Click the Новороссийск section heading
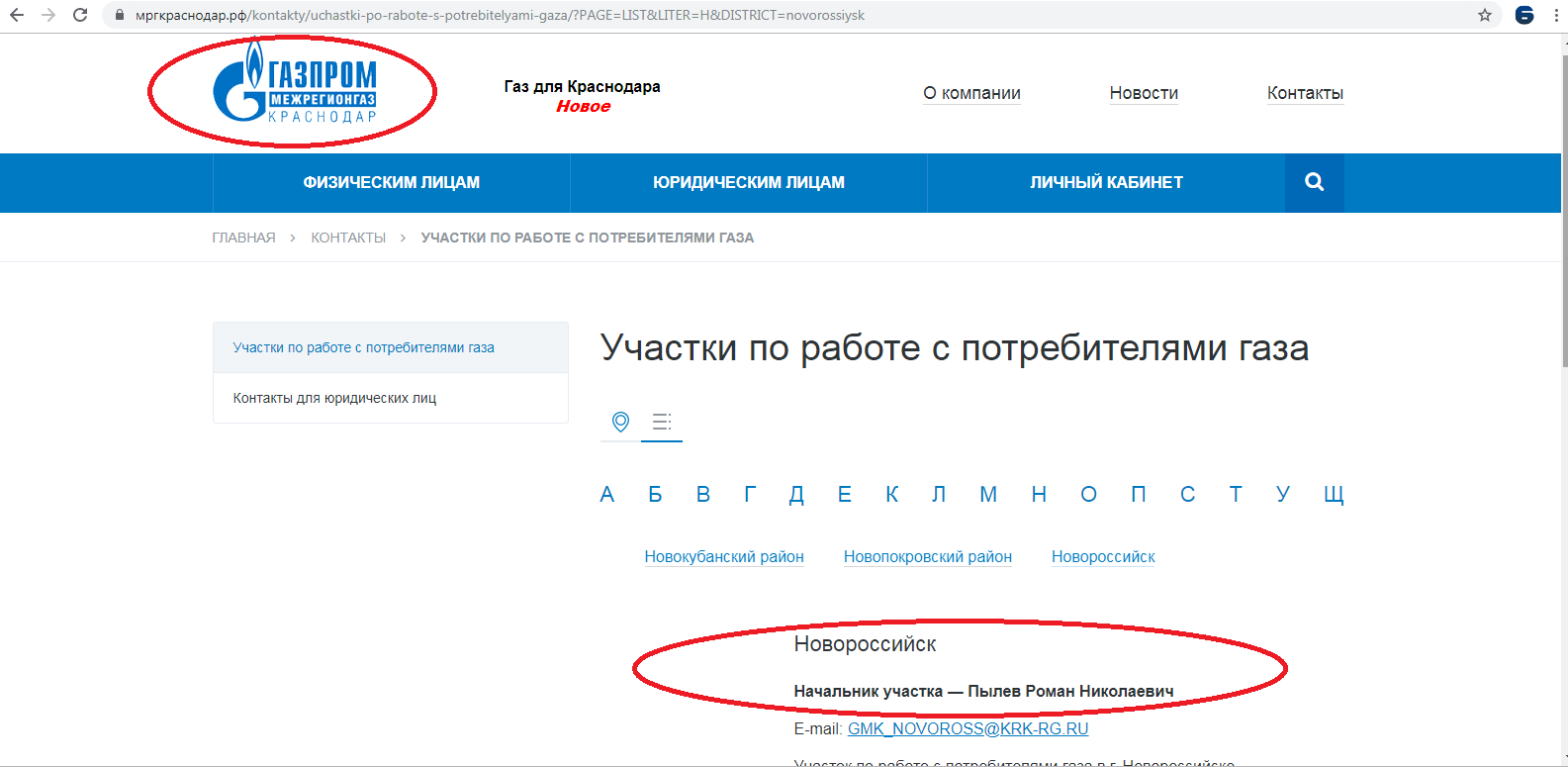1568x767 pixels. point(865,644)
